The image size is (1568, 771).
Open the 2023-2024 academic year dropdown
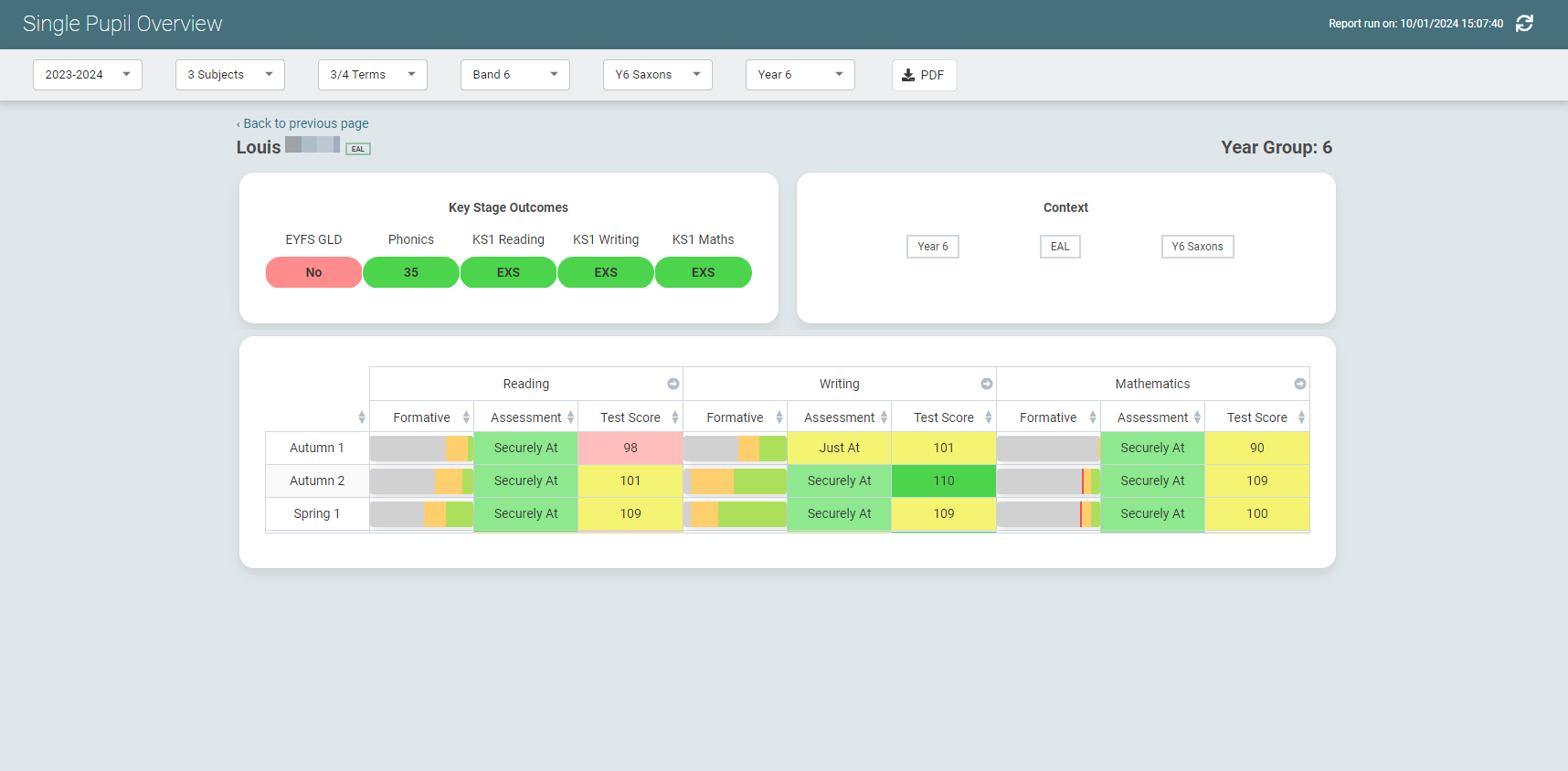(88, 75)
